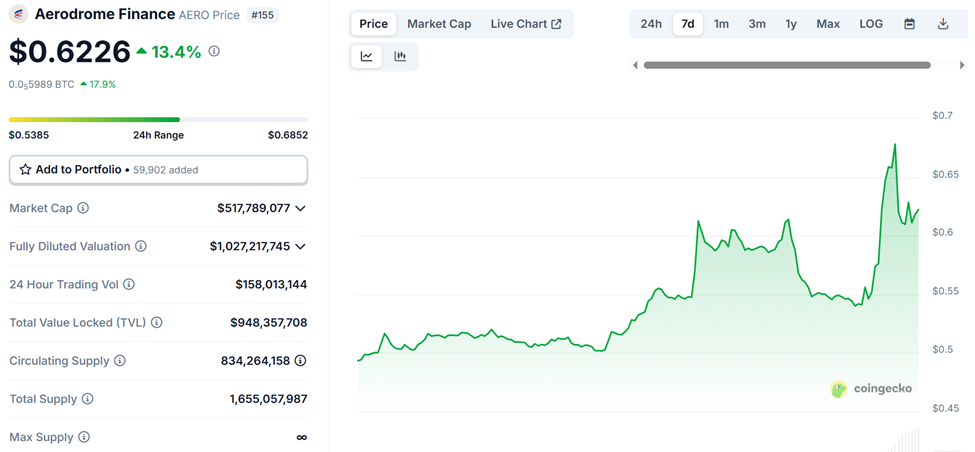Click the Add to Portfolio button
The height and width of the screenshot is (452, 975).
pyautogui.click(x=158, y=170)
